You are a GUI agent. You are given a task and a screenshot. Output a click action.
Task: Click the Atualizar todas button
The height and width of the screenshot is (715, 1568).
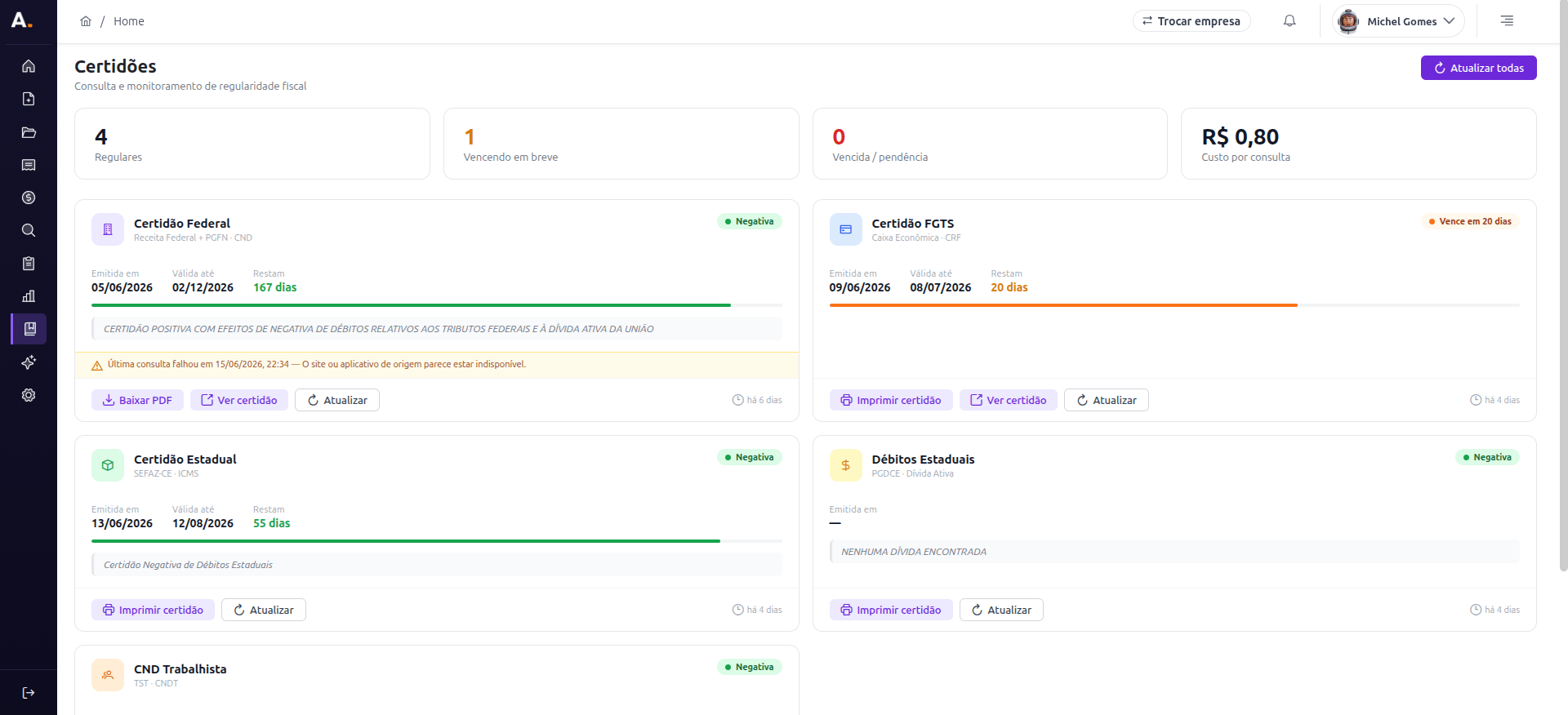click(x=1478, y=68)
